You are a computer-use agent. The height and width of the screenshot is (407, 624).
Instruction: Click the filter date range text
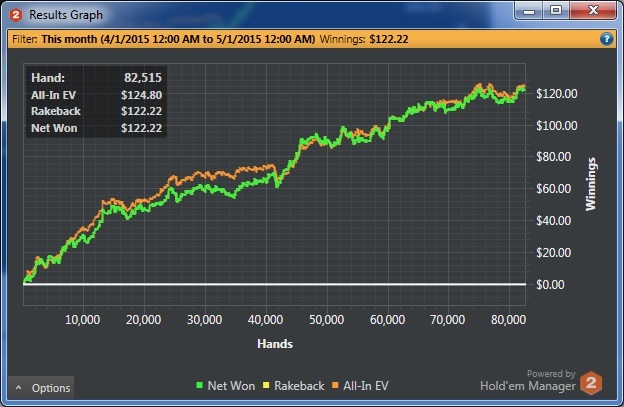[x=178, y=39]
